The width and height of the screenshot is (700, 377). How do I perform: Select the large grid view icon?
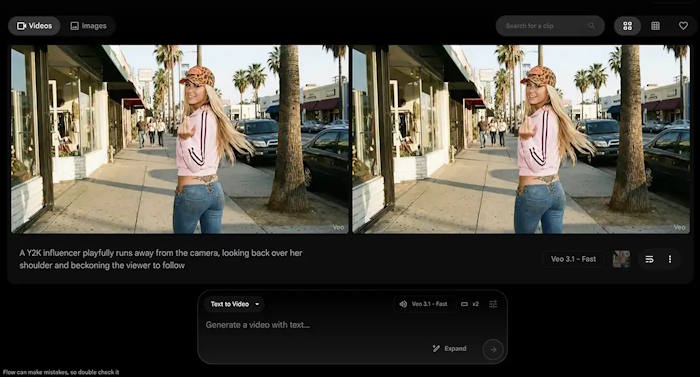[x=628, y=26]
